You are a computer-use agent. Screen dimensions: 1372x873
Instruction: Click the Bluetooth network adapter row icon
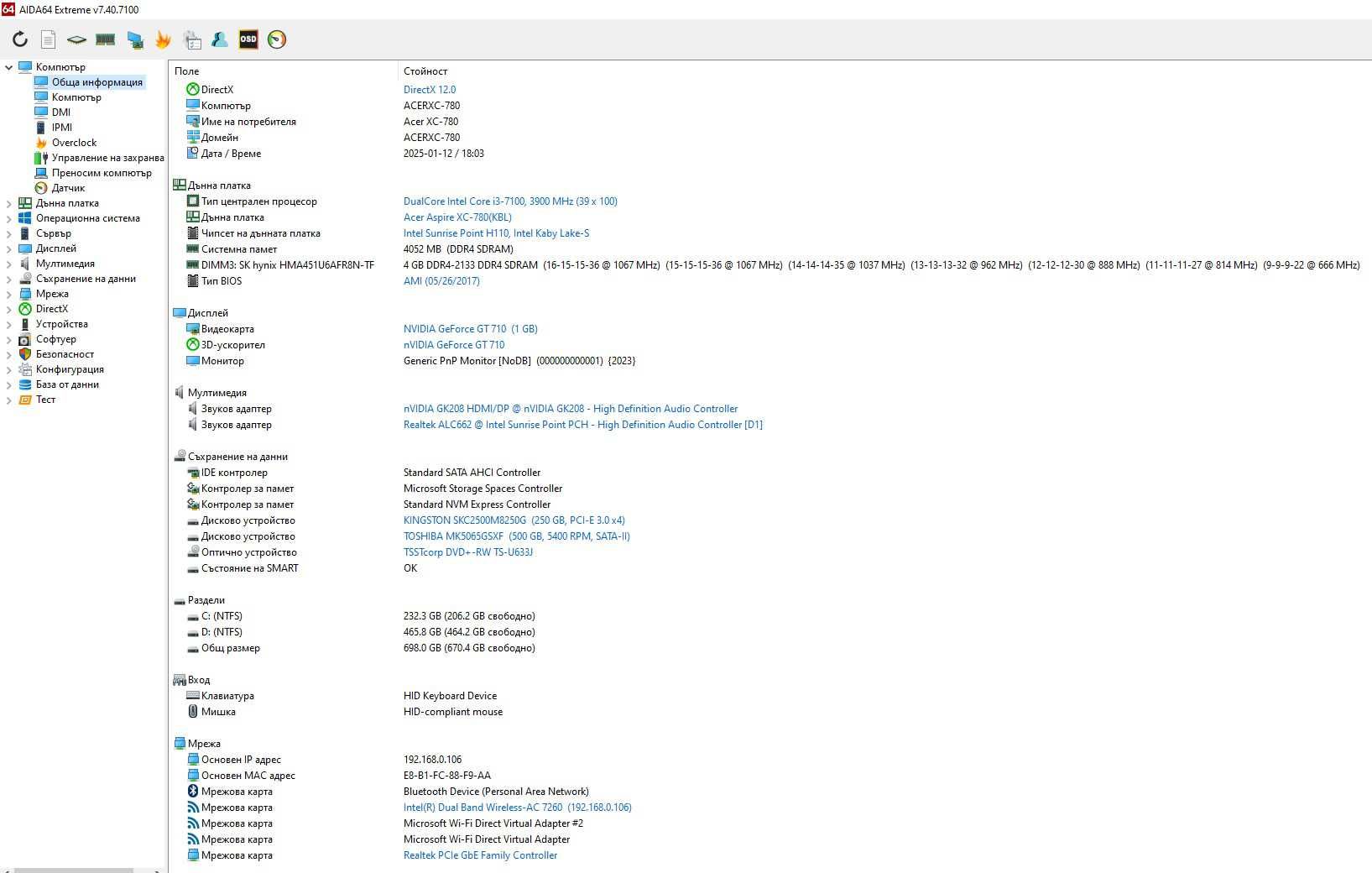pos(192,791)
